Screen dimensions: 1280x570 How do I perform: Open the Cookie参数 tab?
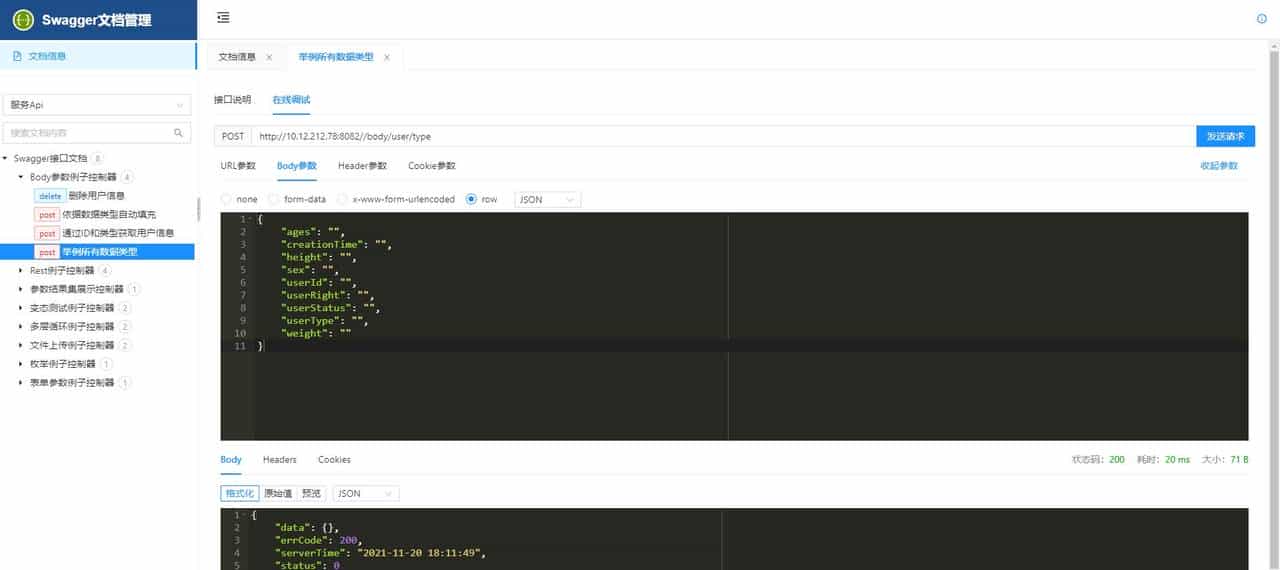click(432, 166)
